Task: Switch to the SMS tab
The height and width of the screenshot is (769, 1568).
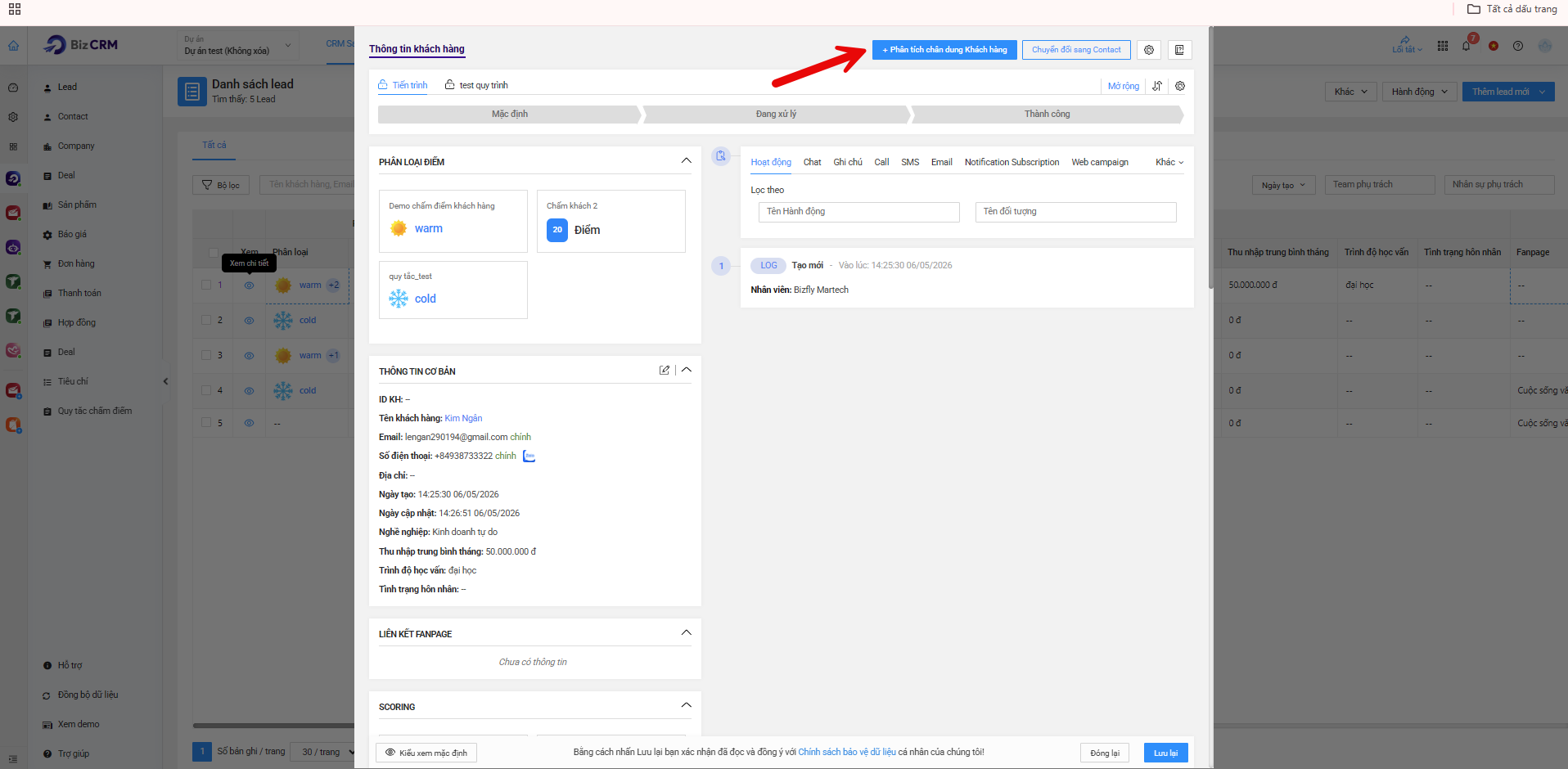Action: click(x=910, y=162)
